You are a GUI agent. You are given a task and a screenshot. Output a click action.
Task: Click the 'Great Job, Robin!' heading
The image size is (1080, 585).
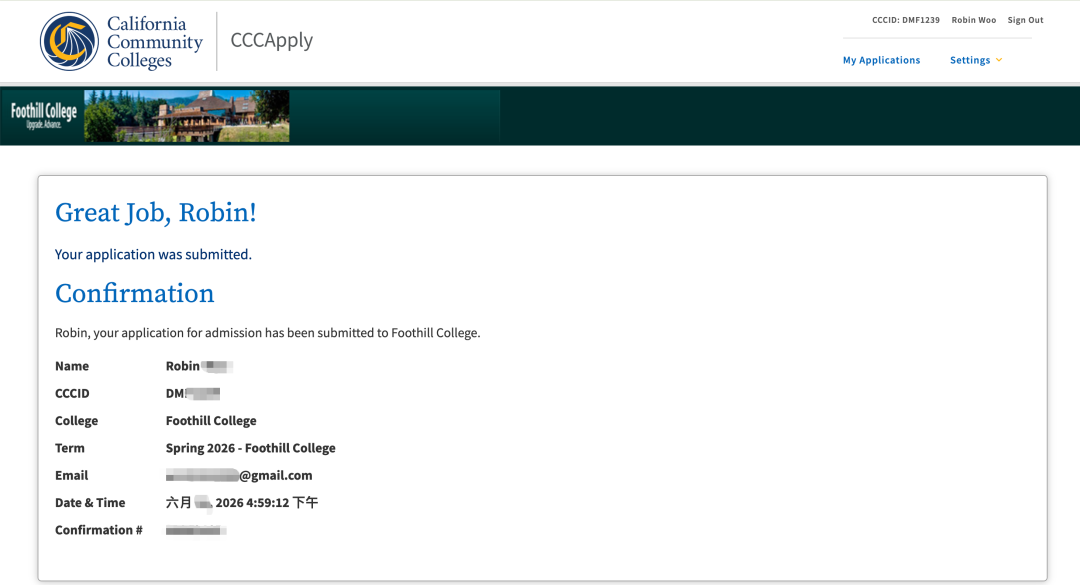156,212
